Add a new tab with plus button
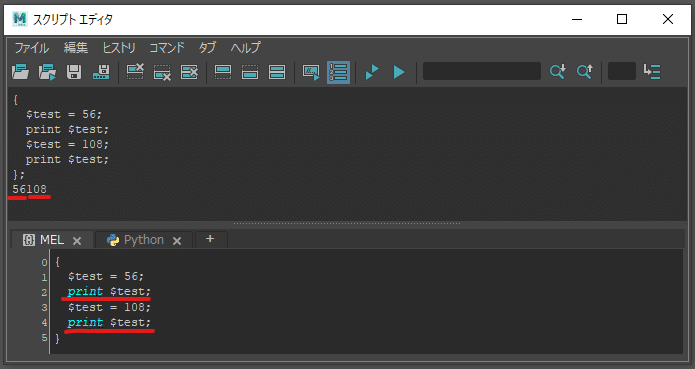Image resolution: width=695 pixels, height=369 pixels. pos(210,239)
